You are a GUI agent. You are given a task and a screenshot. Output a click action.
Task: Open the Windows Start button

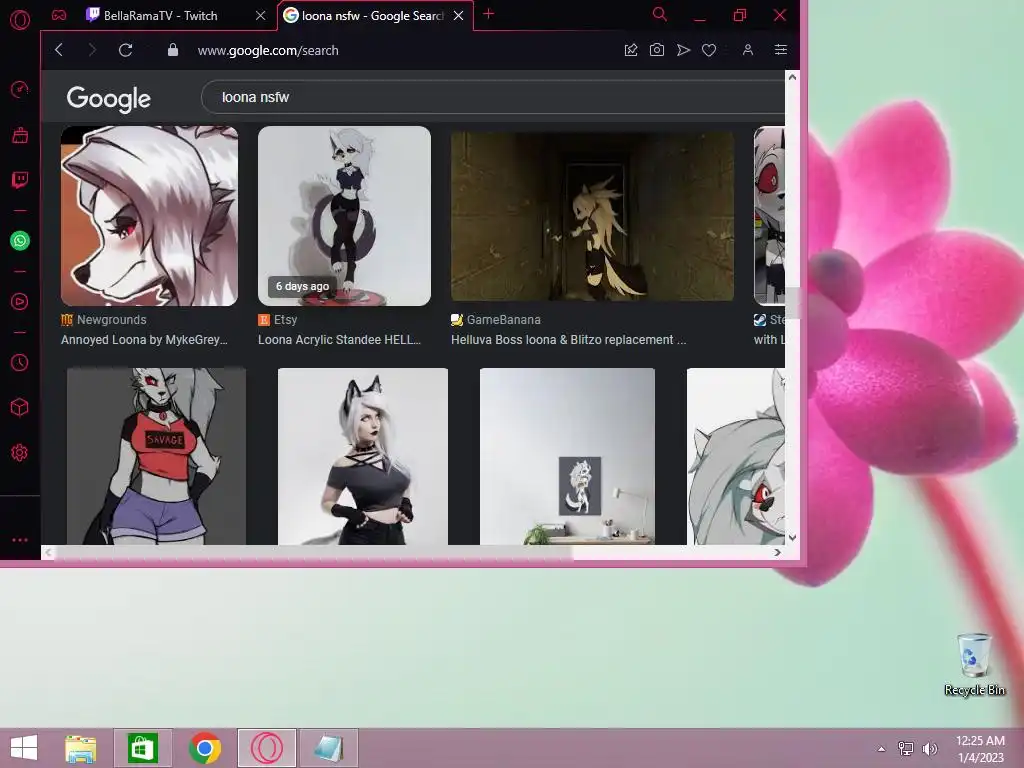(x=24, y=748)
